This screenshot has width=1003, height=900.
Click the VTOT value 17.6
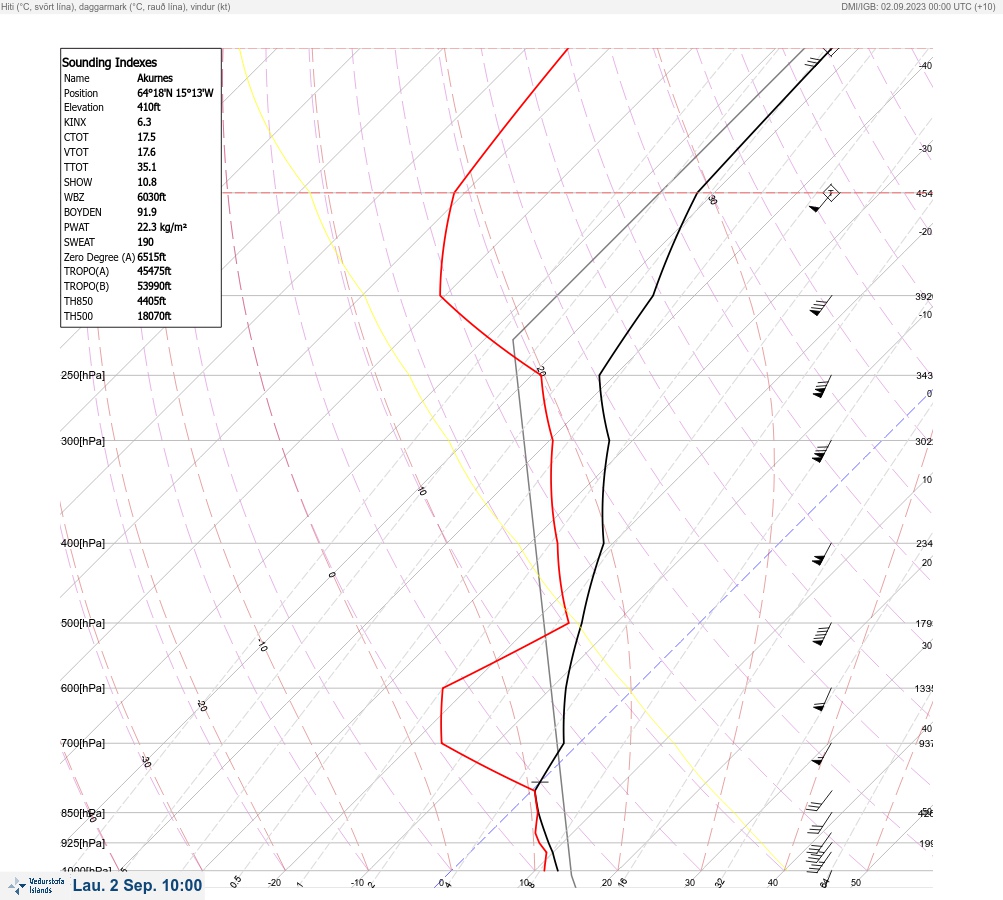point(146,152)
